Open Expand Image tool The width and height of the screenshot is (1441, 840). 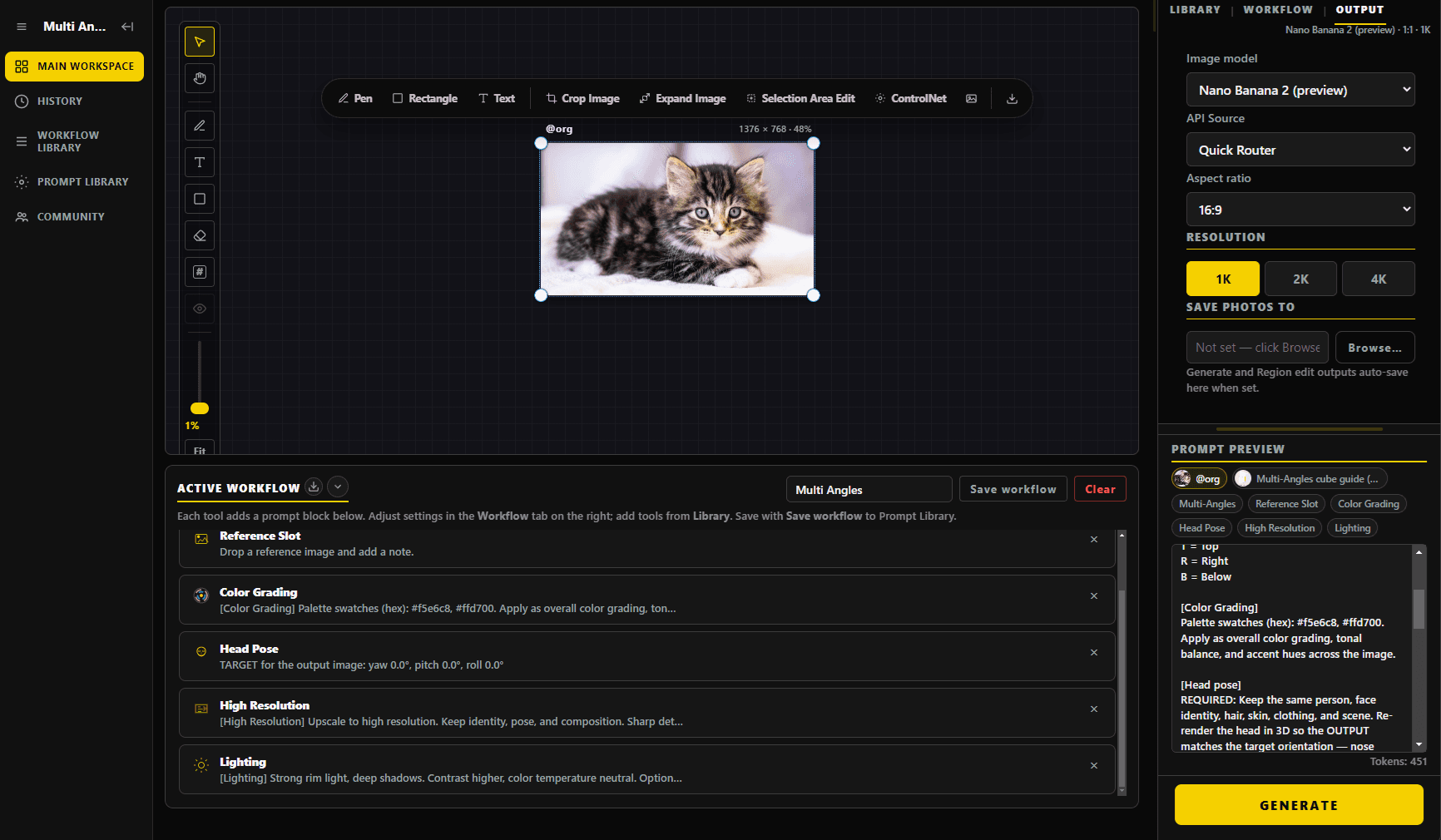pos(682,98)
